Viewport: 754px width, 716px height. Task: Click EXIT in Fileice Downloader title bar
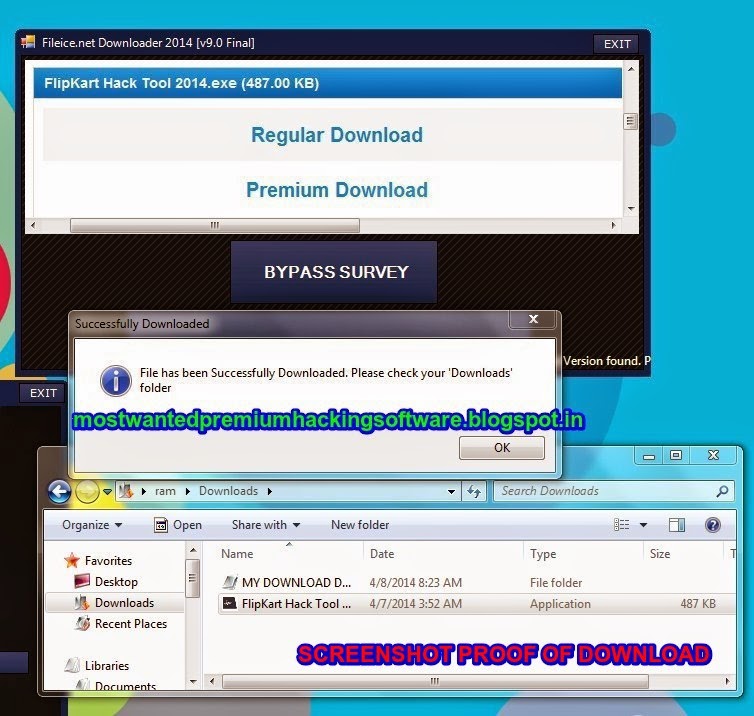(616, 44)
